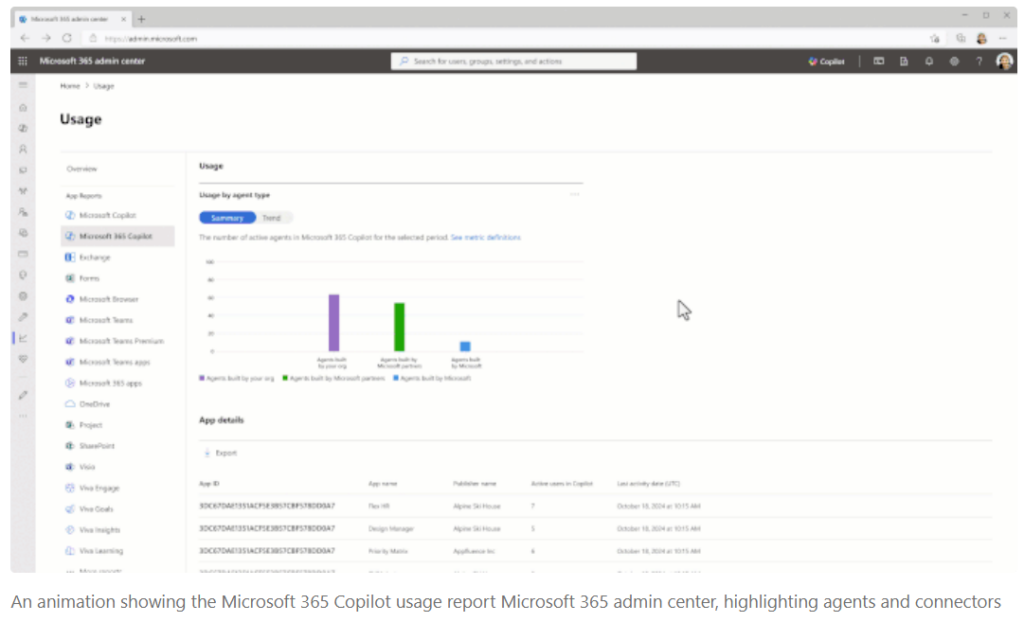Click the Priority Matrix app name cell
This screenshot has width=1024, height=622.
click(x=388, y=551)
